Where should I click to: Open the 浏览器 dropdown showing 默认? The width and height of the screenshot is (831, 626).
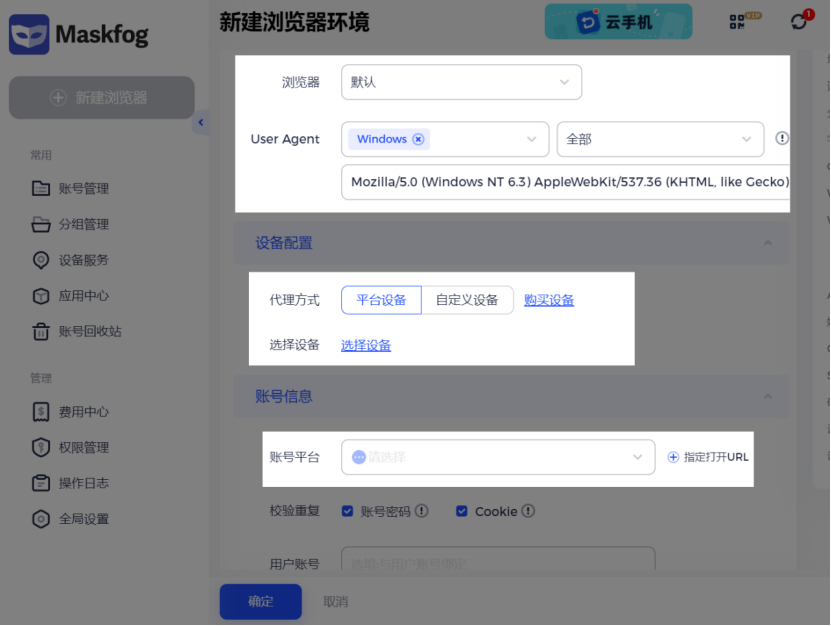(x=461, y=82)
